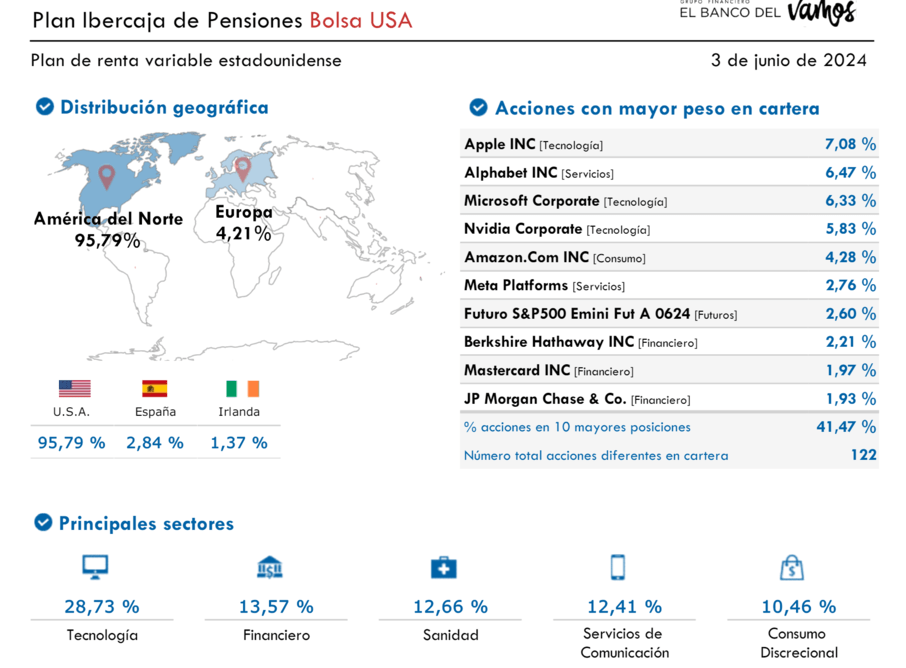Click the 13,57 % Financiero figure
Viewport: 906px width, 668px height.
pos(276,606)
